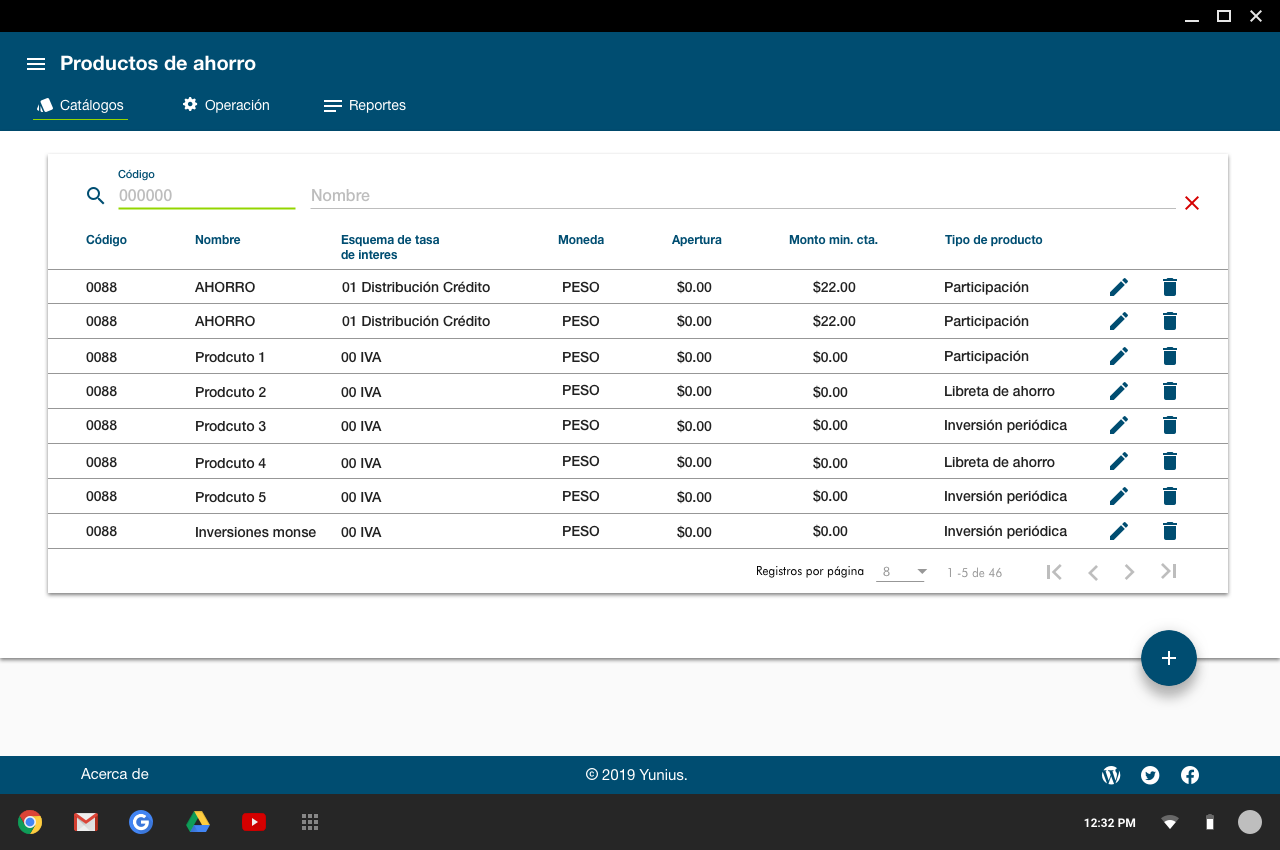
Task: Edit the Prodcuto 1 row
Action: point(1119,356)
